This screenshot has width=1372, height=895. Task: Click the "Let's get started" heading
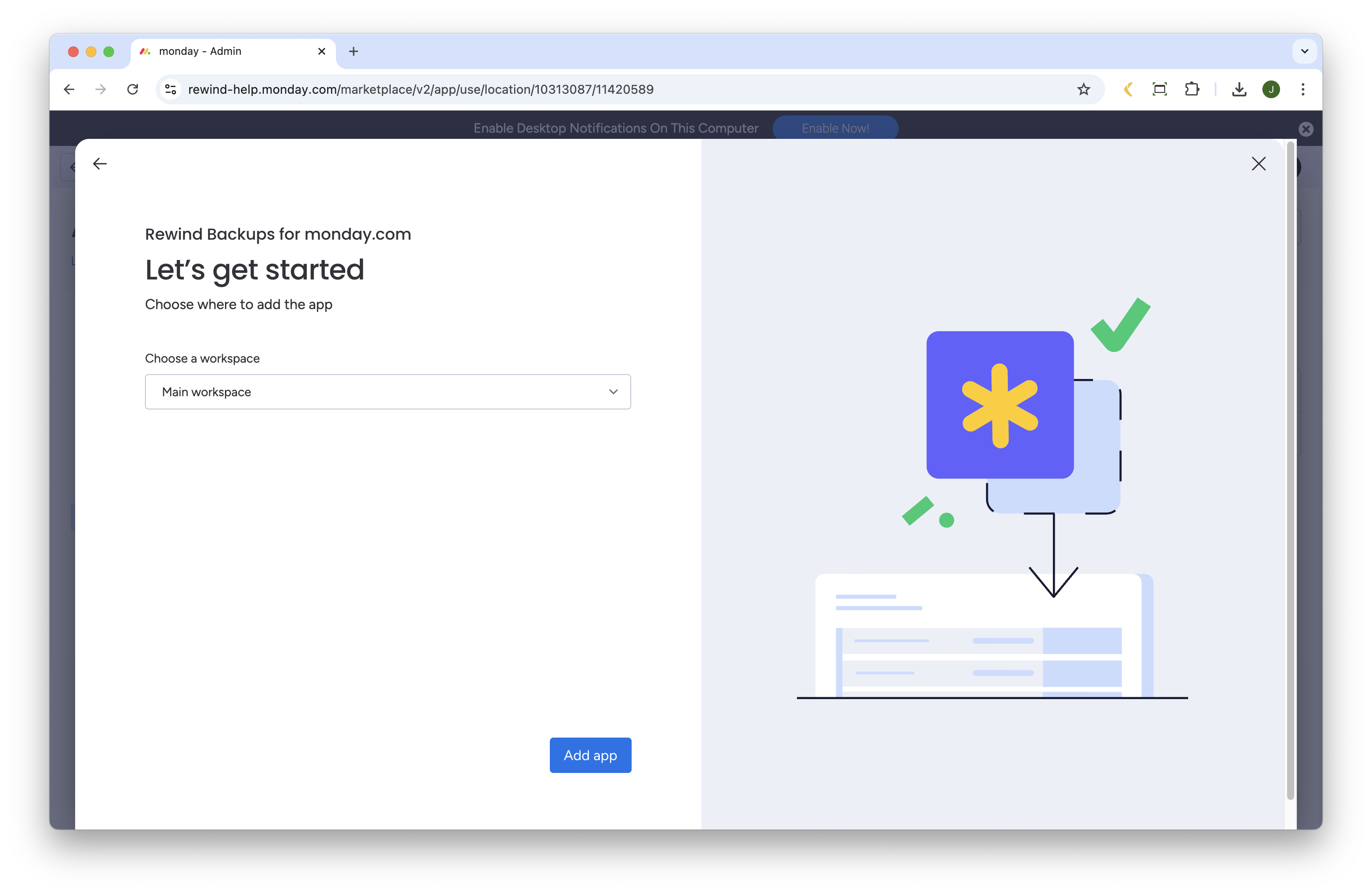click(x=254, y=270)
